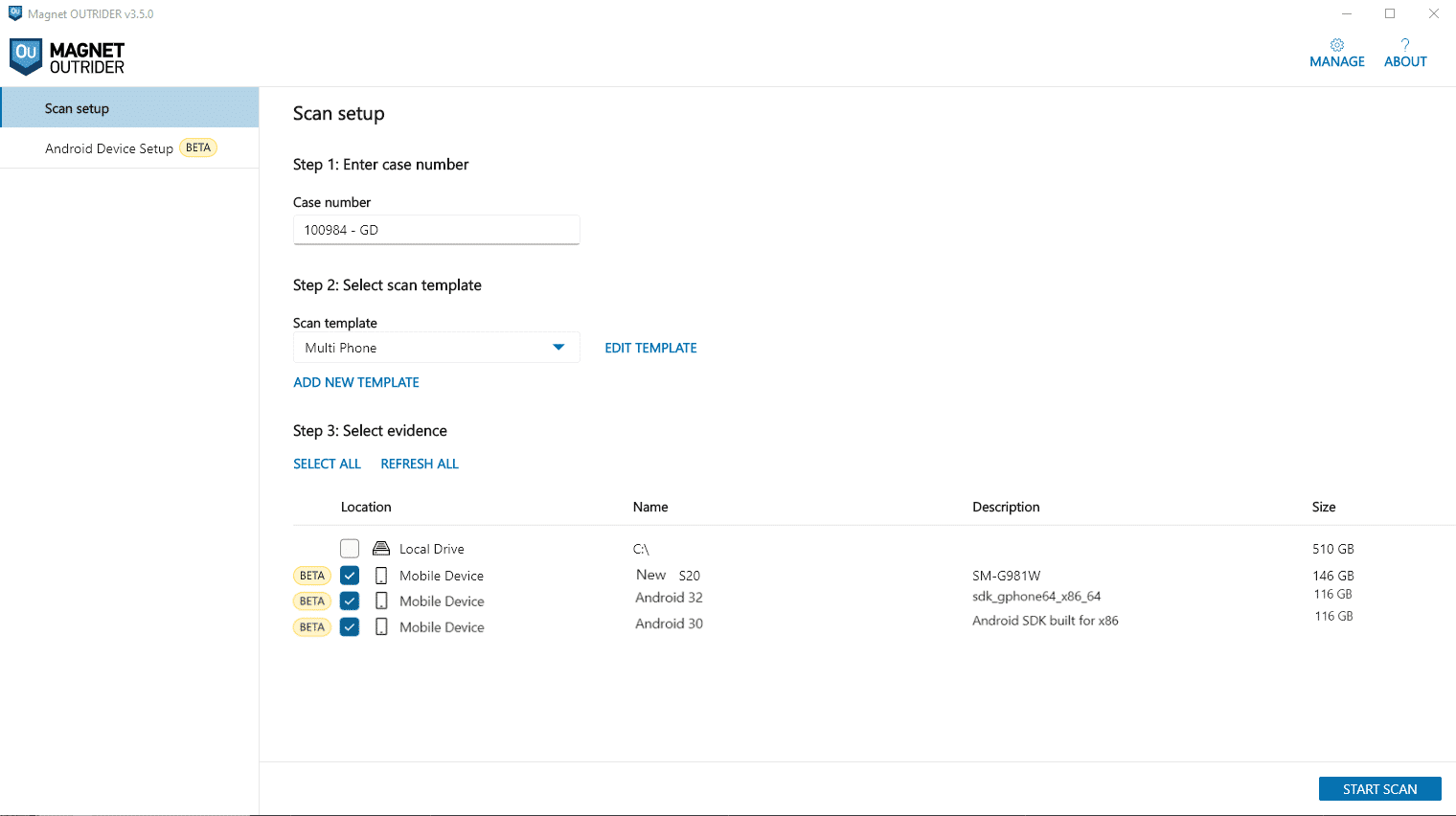Click 'Step 1: Enter case number' heading

click(380, 165)
